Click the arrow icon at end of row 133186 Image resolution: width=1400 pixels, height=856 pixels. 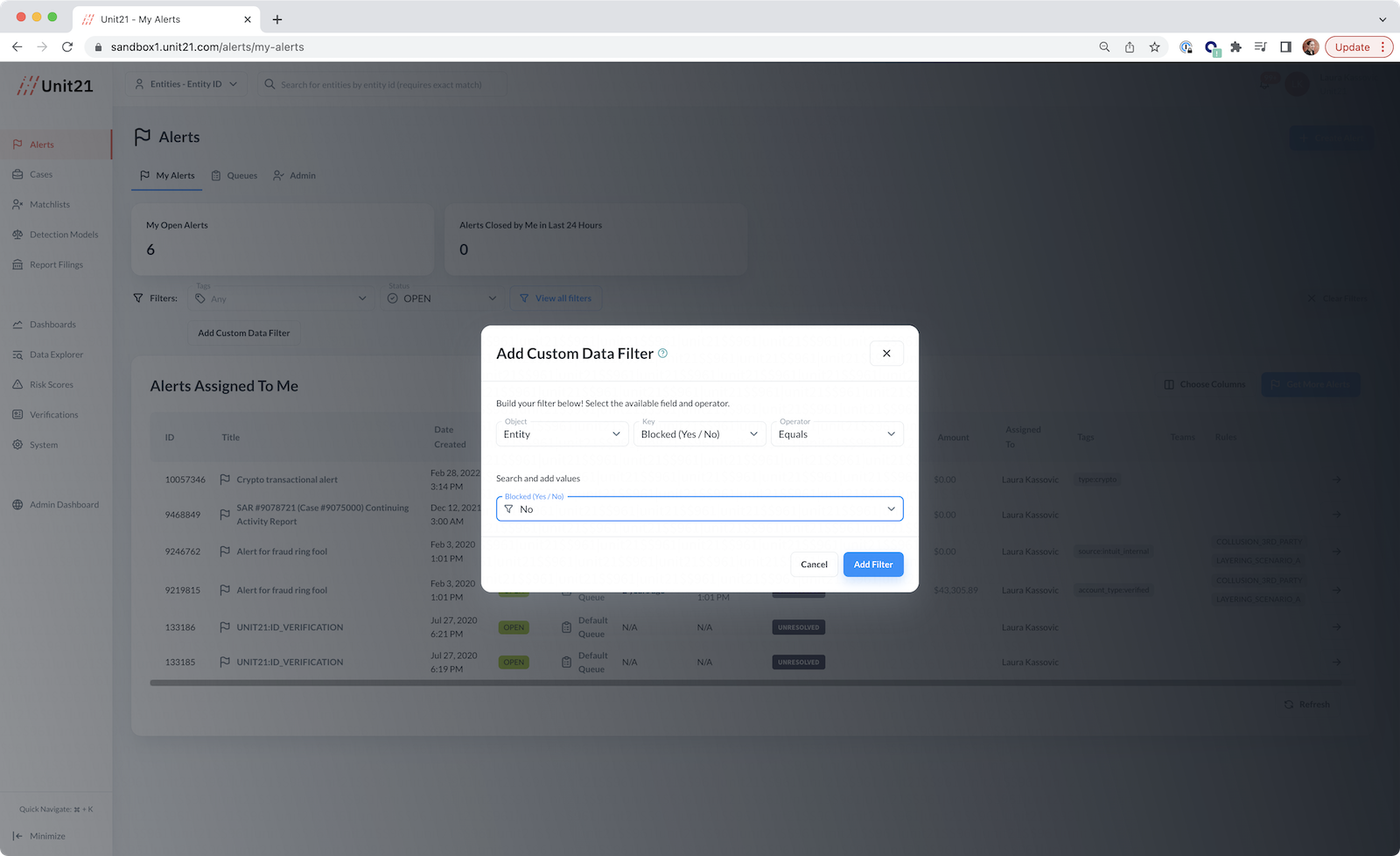(1336, 628)
